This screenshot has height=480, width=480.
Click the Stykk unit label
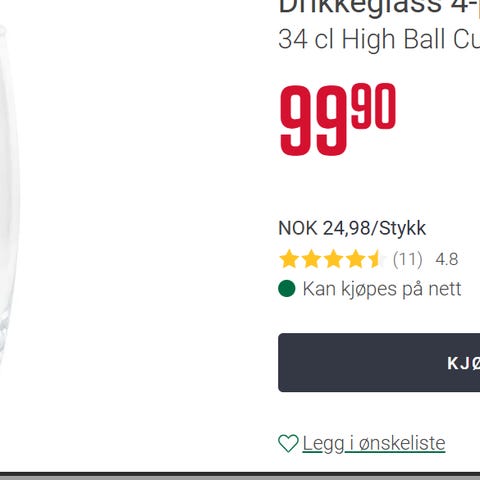coord(402,228)
